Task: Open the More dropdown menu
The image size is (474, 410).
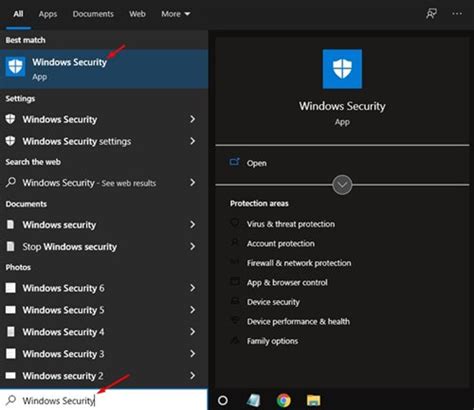Action: pyautogui.click(x=176, y=14)
